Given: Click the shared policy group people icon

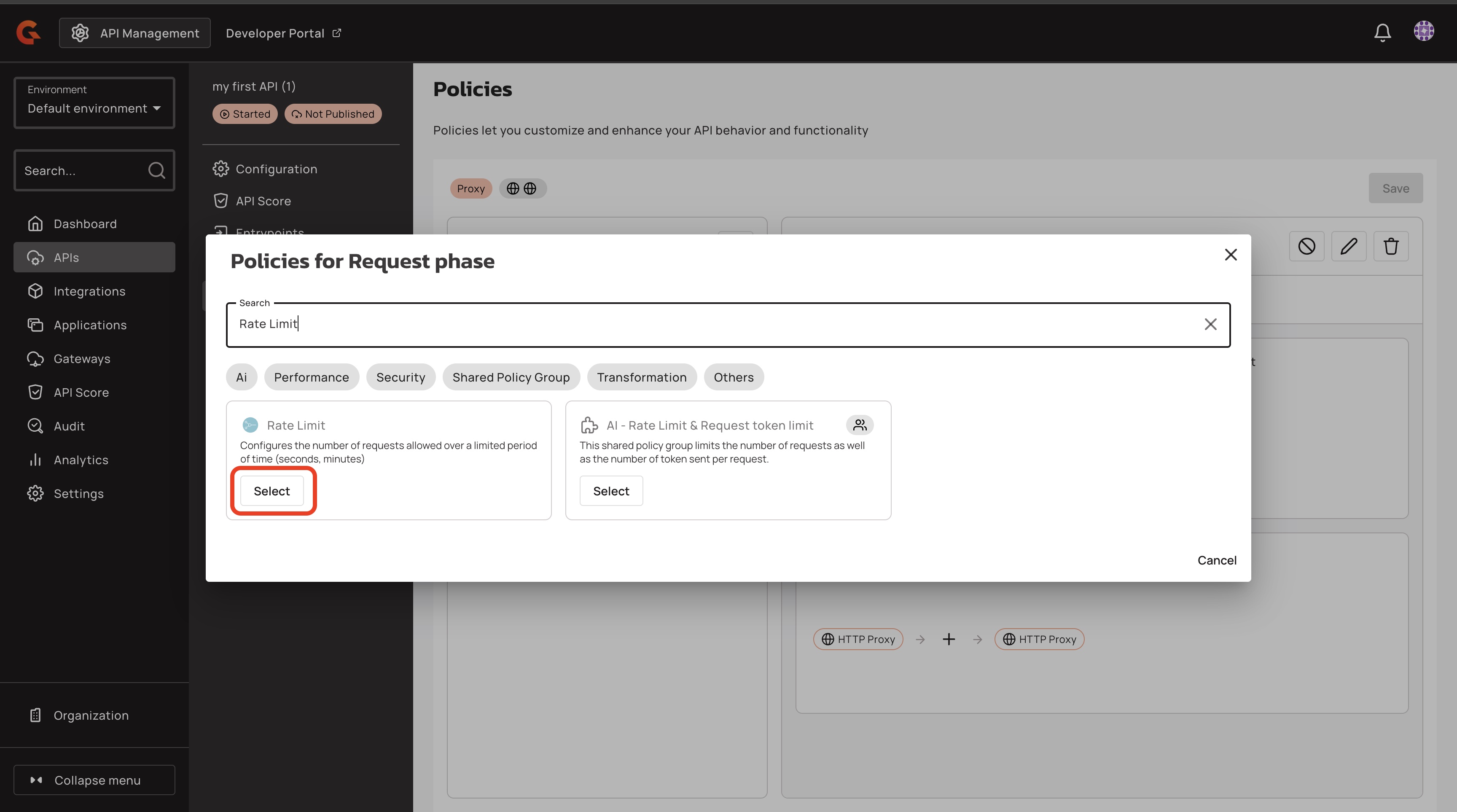Looking at the screenshot, I should tap(859, 425).
